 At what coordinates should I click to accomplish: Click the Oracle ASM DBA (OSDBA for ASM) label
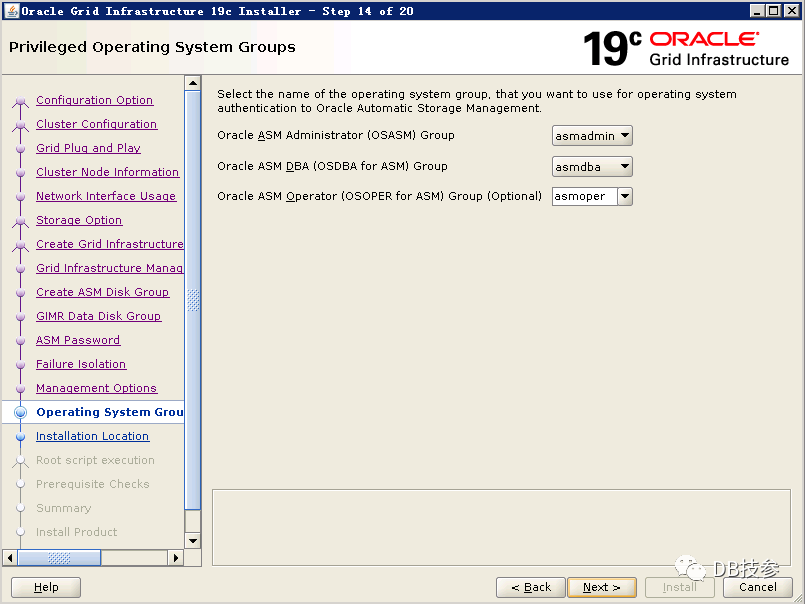click(332, 166)
